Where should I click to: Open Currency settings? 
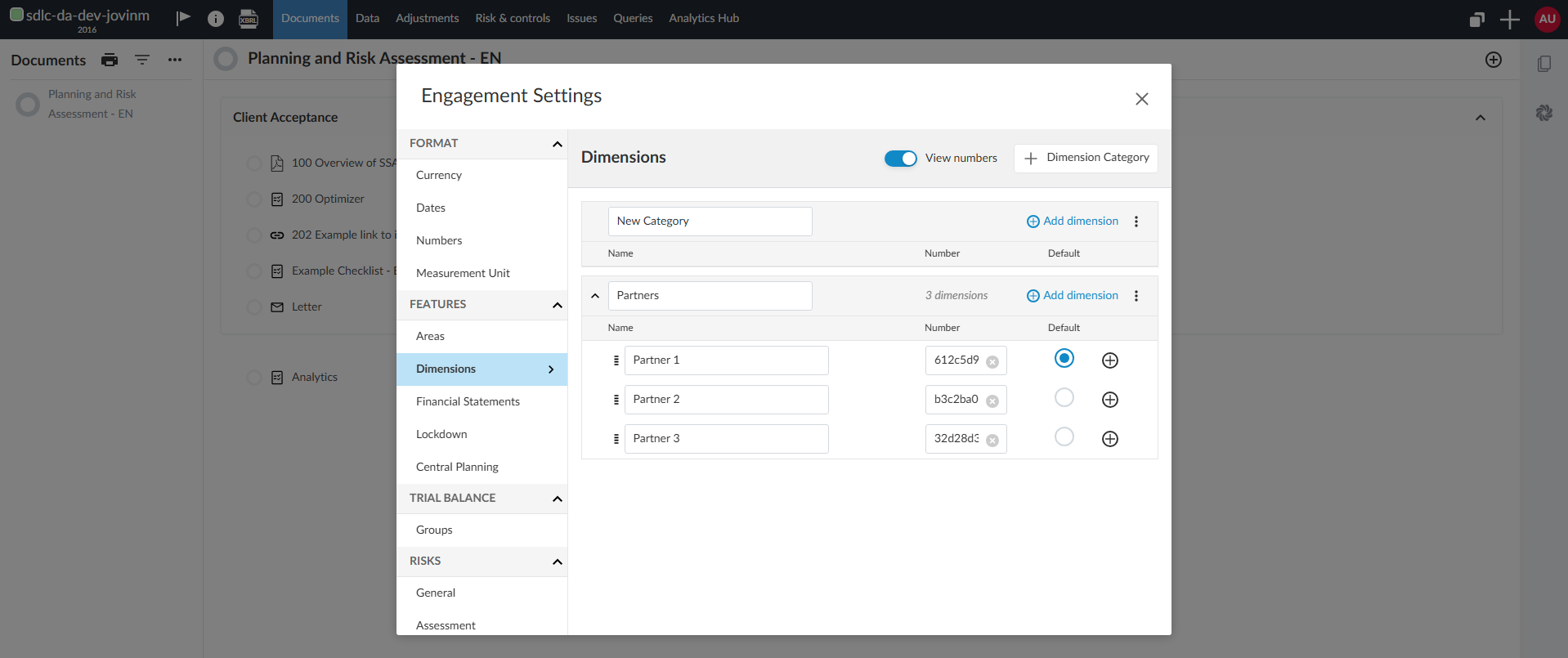[x=482, y=176]
